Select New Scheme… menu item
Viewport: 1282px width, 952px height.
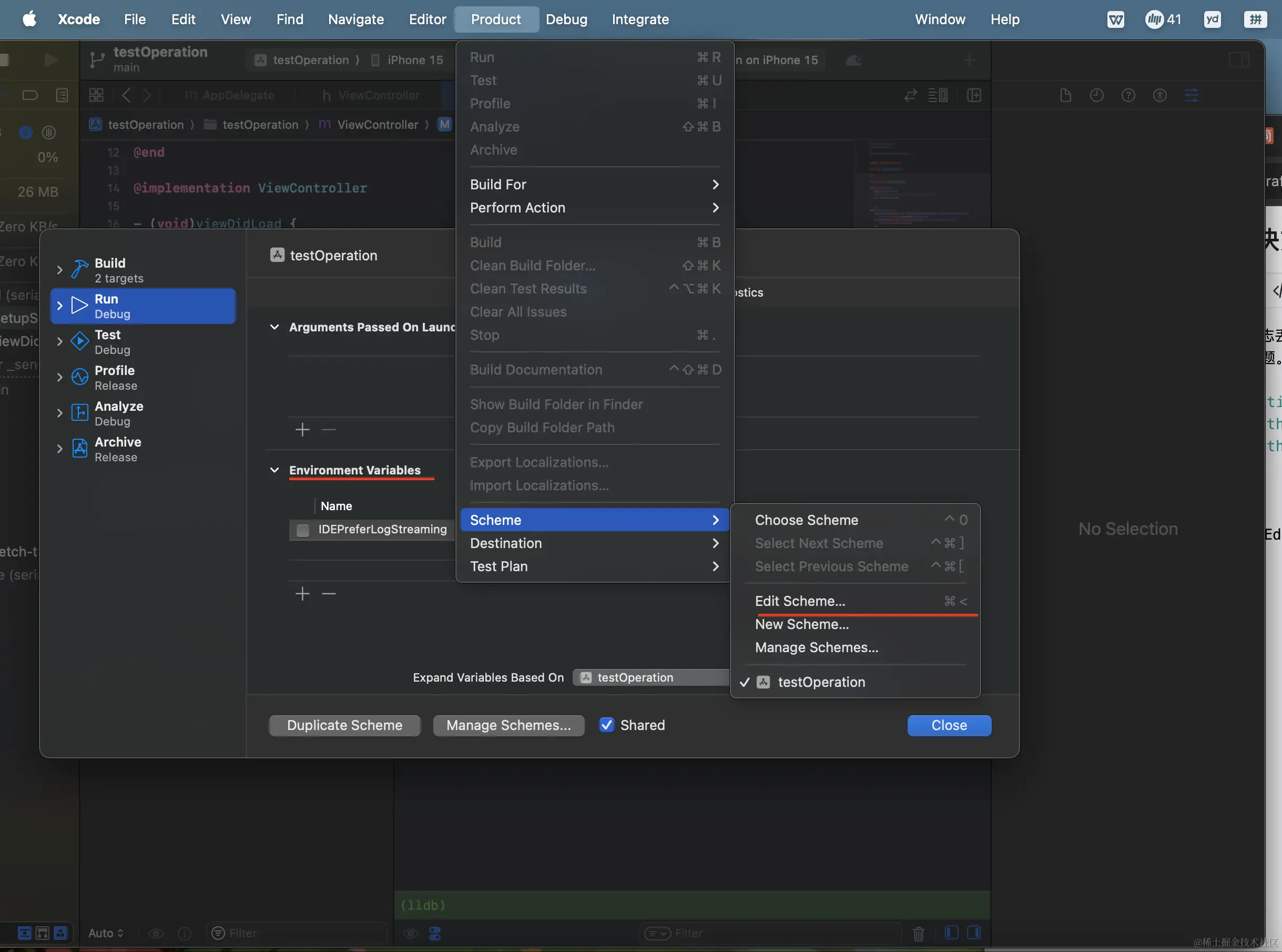coord(855,624)
